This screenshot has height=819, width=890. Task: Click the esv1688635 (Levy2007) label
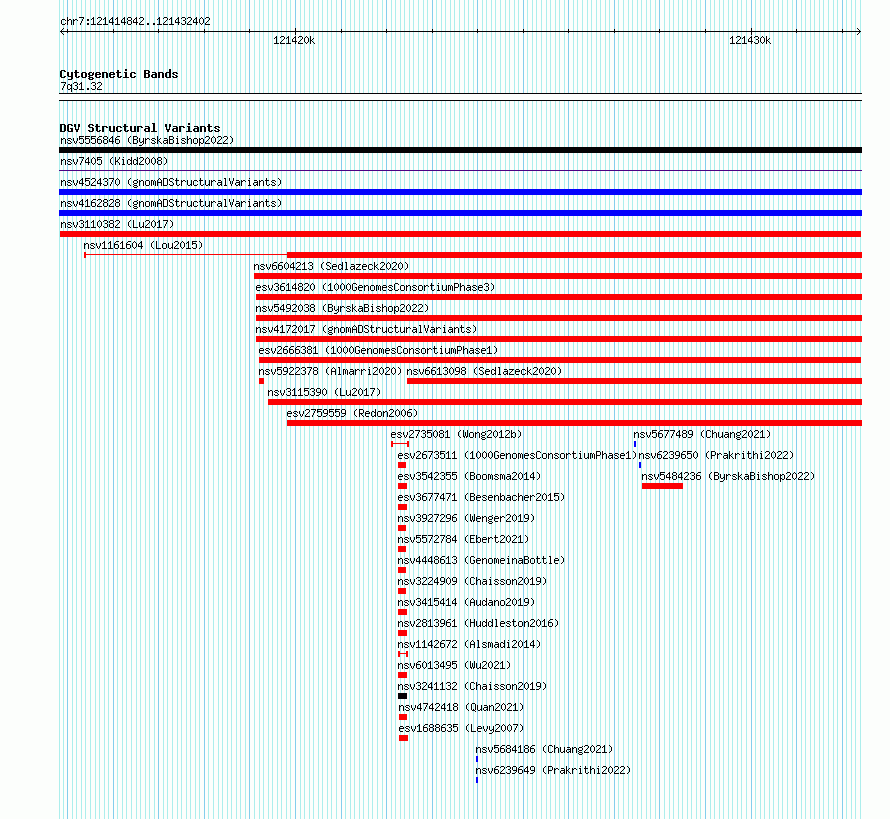tap(461, 728)
